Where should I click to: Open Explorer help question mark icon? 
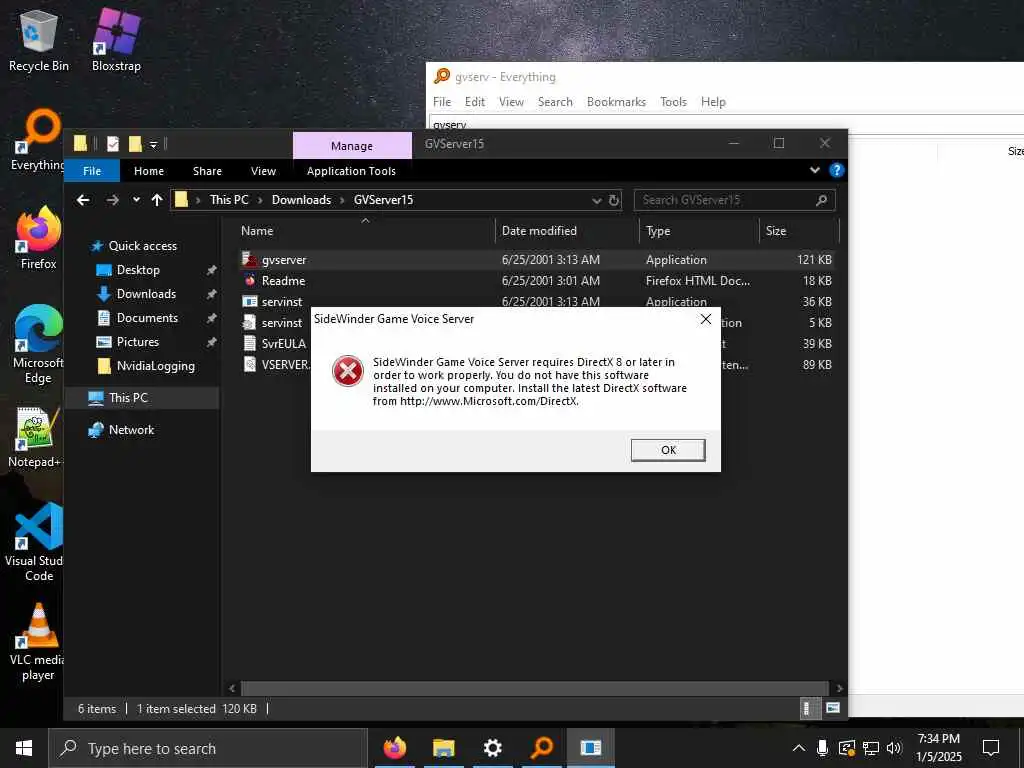tap(836, 170)
